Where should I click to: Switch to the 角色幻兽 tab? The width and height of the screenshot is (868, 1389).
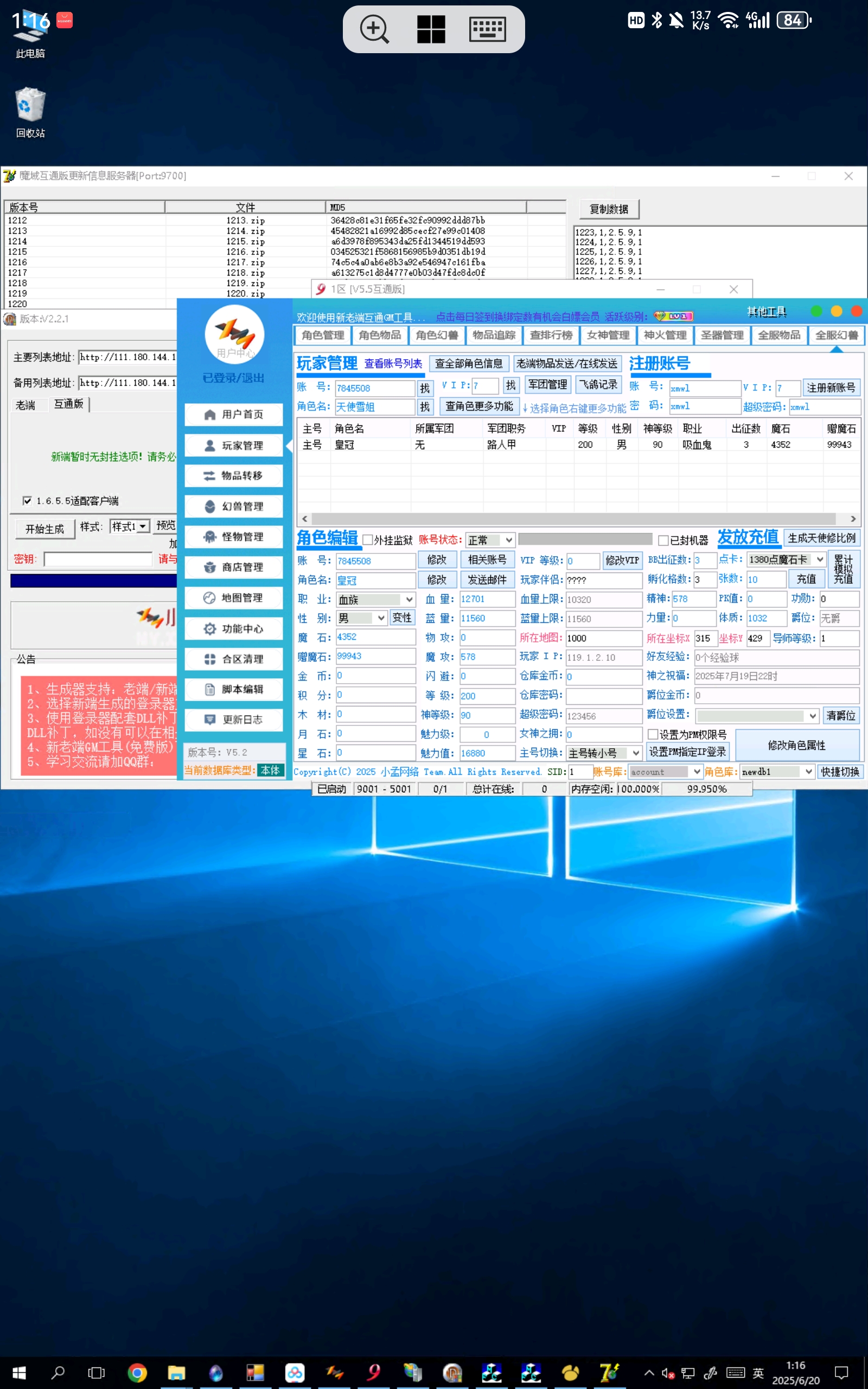click(436, 335)
